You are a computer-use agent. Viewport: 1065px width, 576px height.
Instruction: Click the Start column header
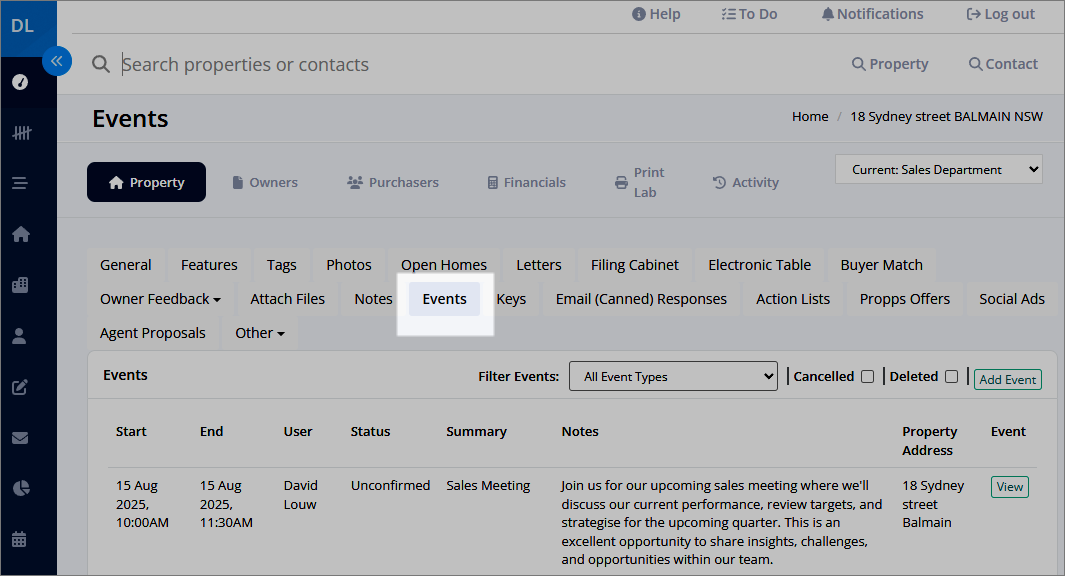pos(131,431)
